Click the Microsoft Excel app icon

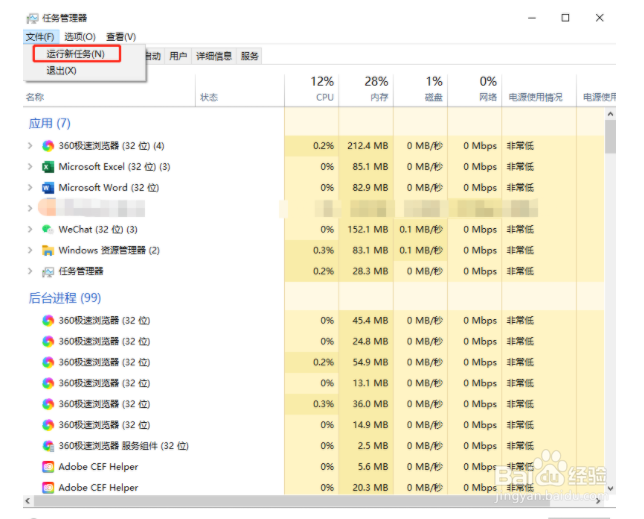(x=48, y=167)
